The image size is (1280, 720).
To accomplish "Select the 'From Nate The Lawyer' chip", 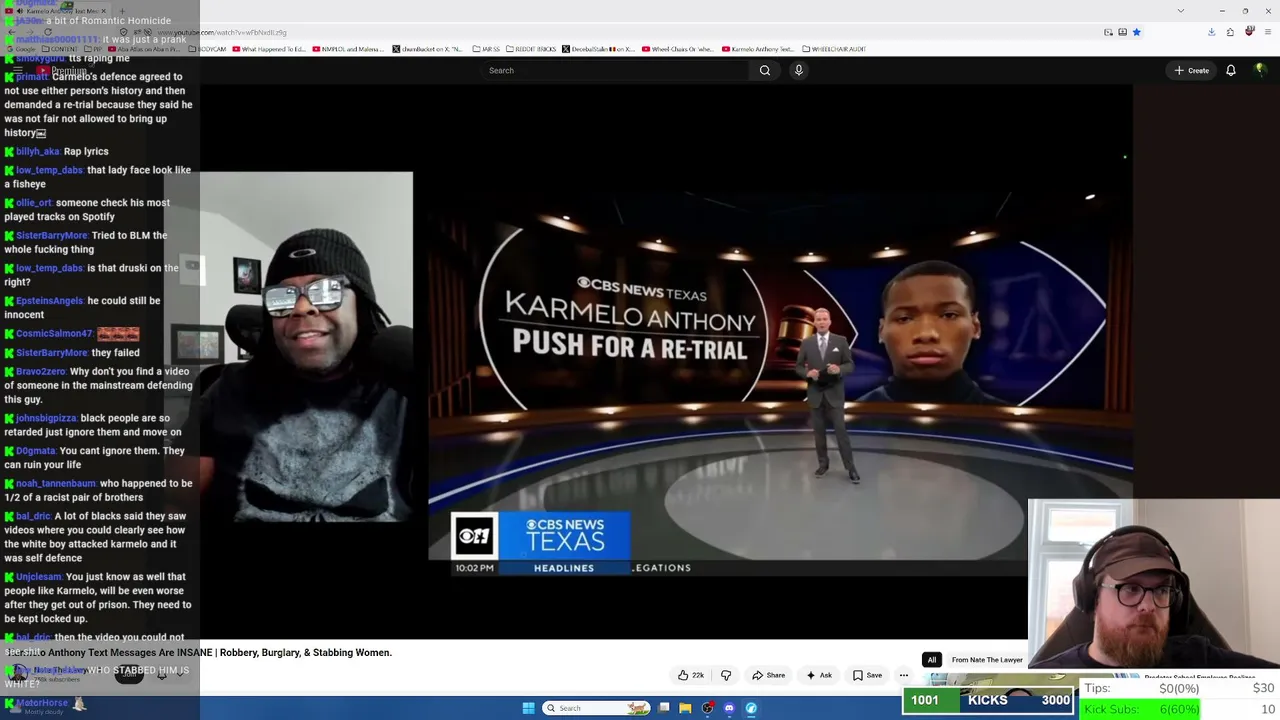I will [x=987, y=660].
